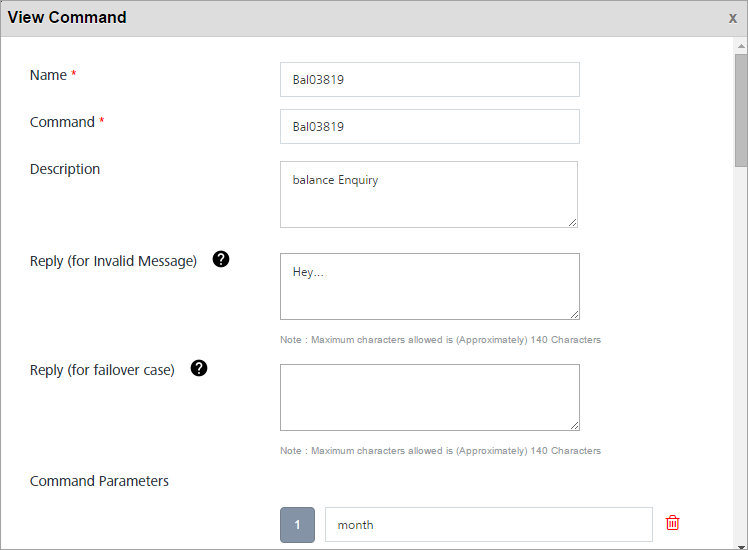748x550 pixels.
Task: Delete the month parameter with the trash icon
Action: (673, 523)
